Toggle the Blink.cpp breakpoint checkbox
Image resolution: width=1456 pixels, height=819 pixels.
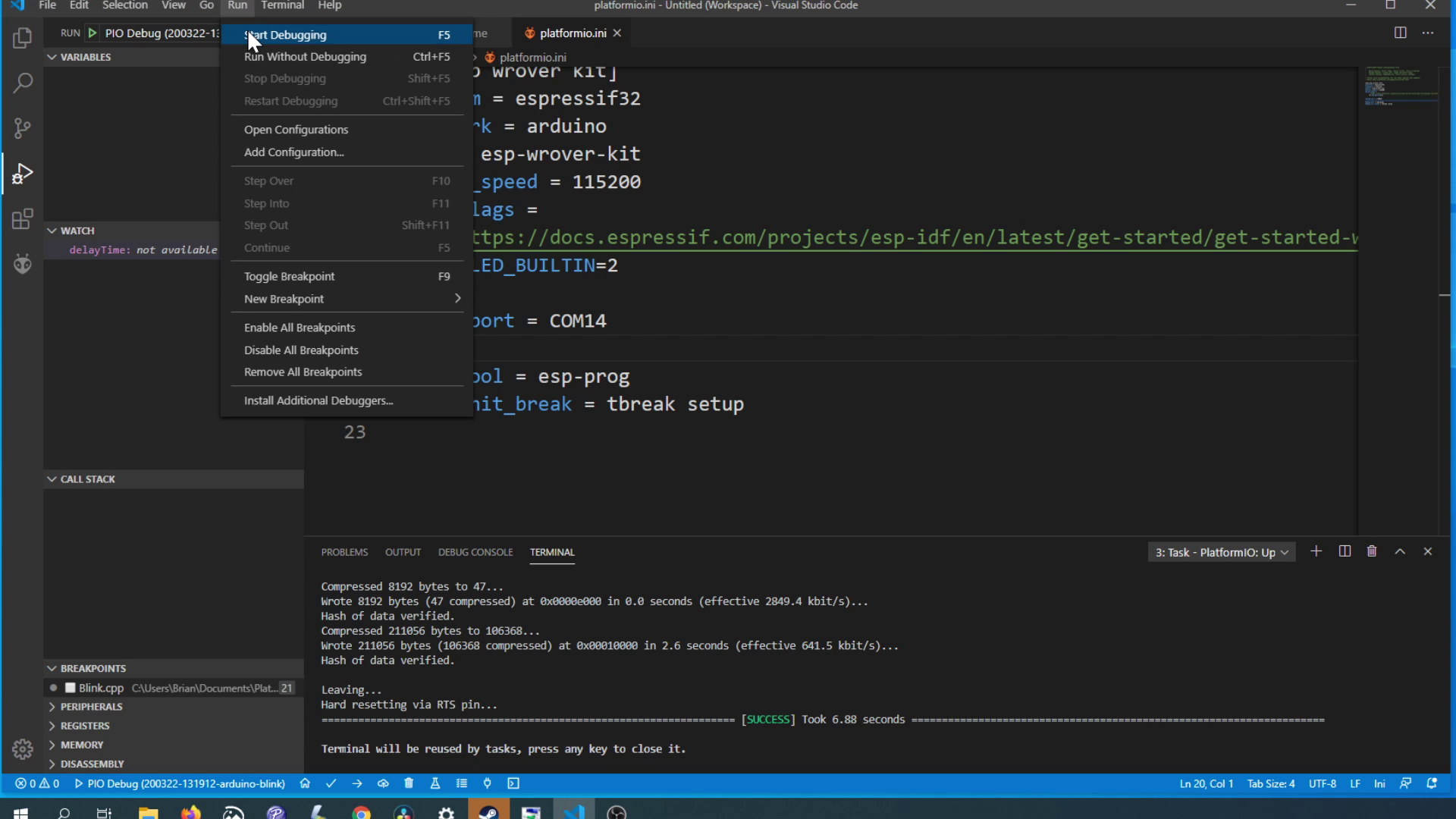tap(70, 688)
